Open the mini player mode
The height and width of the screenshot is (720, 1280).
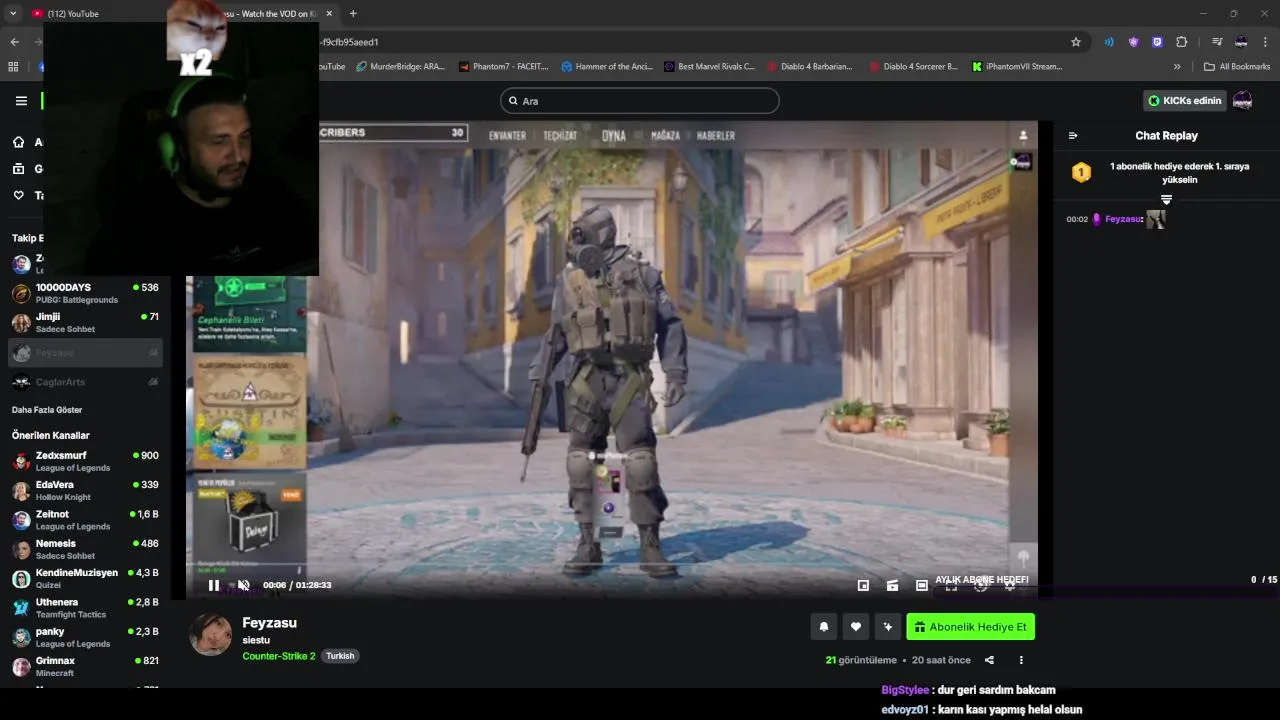863,585
